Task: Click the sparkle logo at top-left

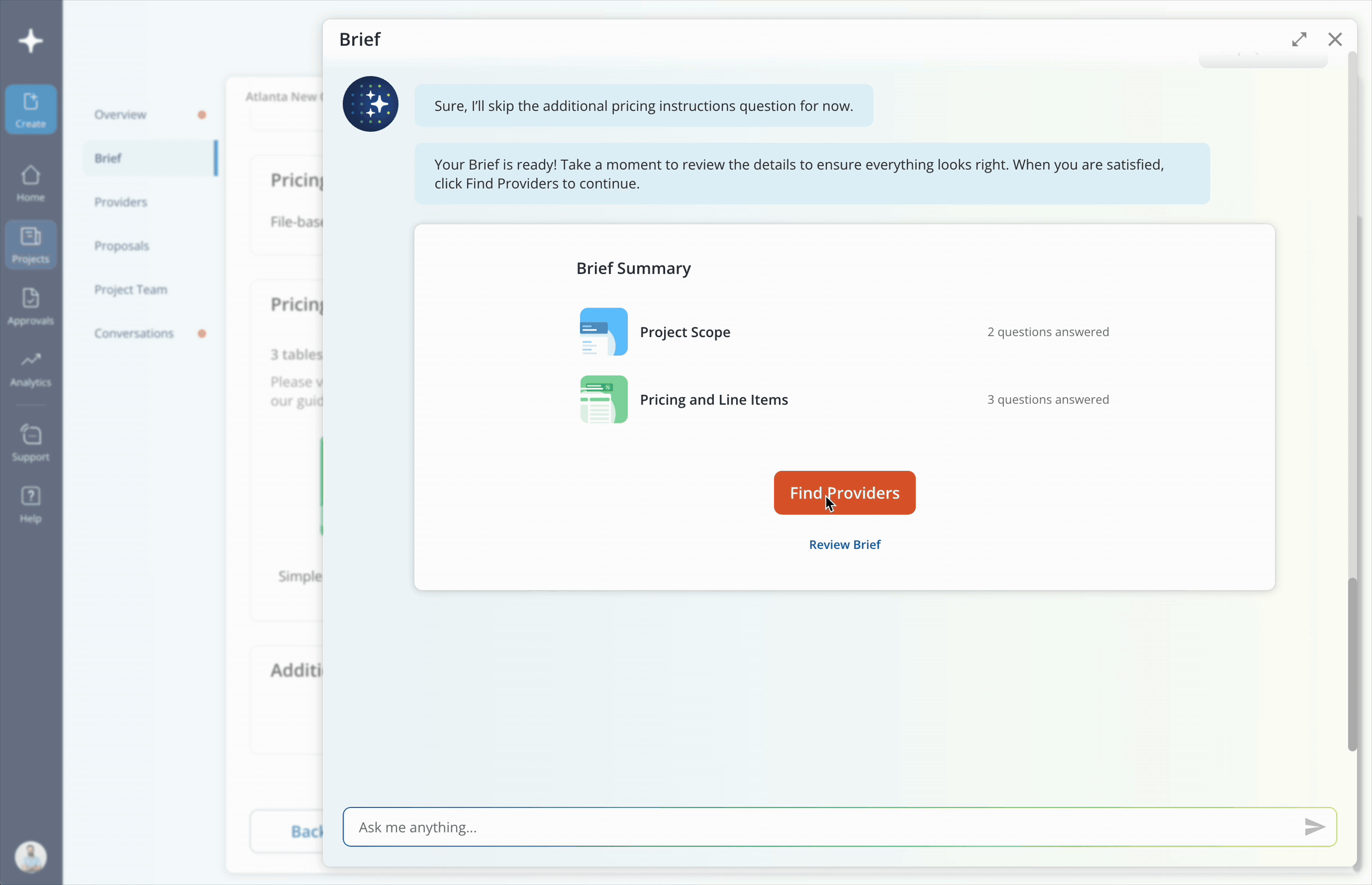Action: (x=31, y=41)
